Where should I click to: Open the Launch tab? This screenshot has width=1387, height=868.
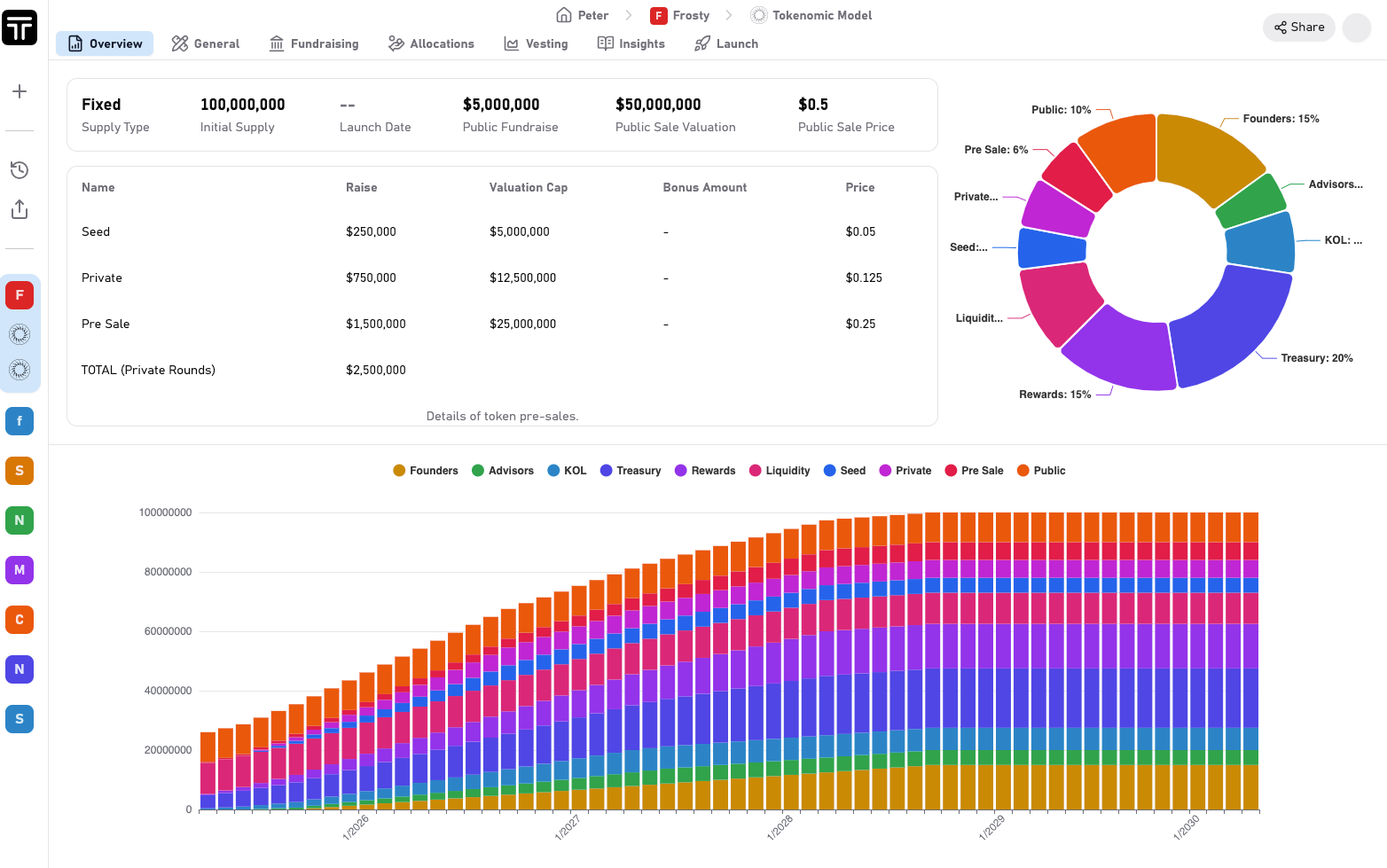(726, 43)
